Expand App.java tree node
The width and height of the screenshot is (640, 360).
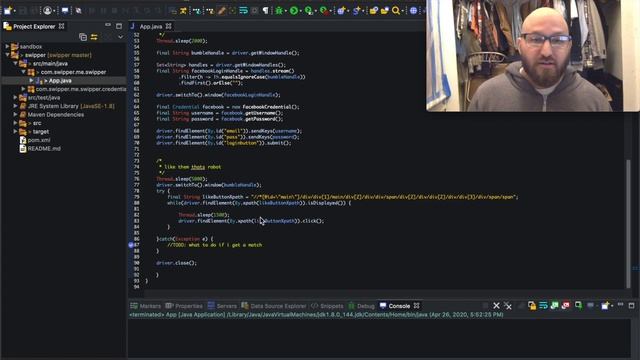coord(31,80)
